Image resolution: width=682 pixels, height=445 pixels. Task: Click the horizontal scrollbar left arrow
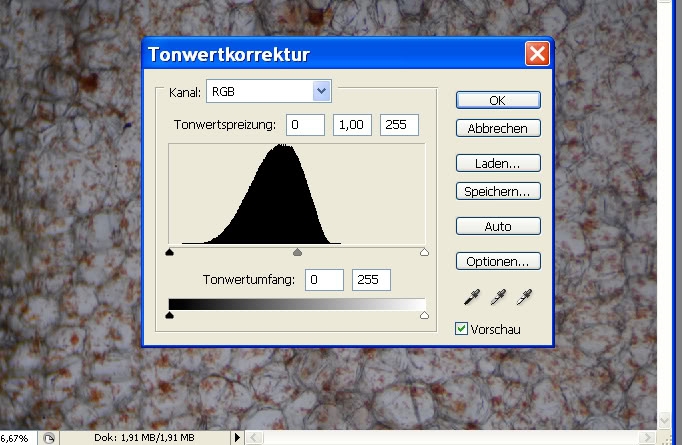click(254, 437)
